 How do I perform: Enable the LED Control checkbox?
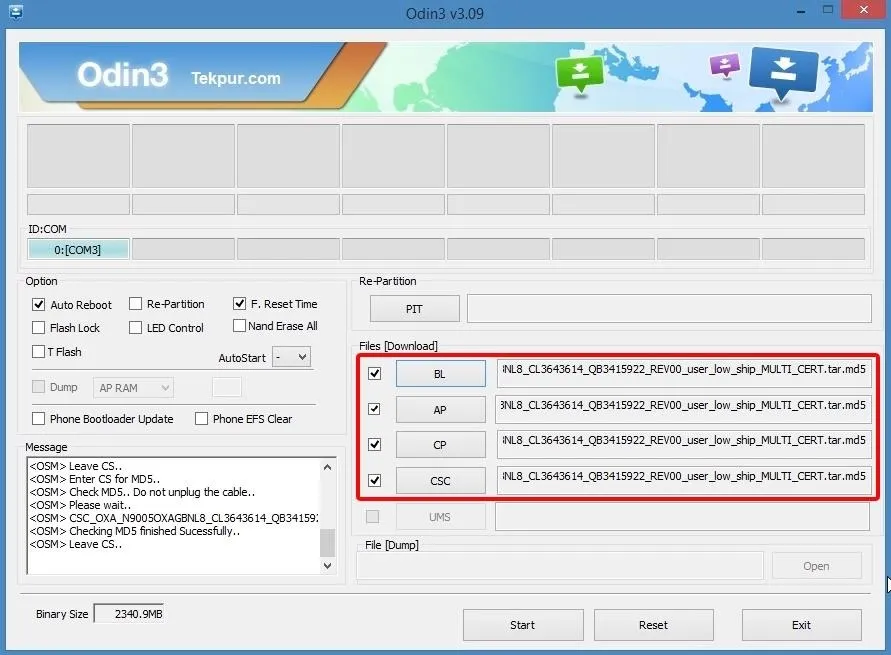pyautogui.click(x=135, y=328)
